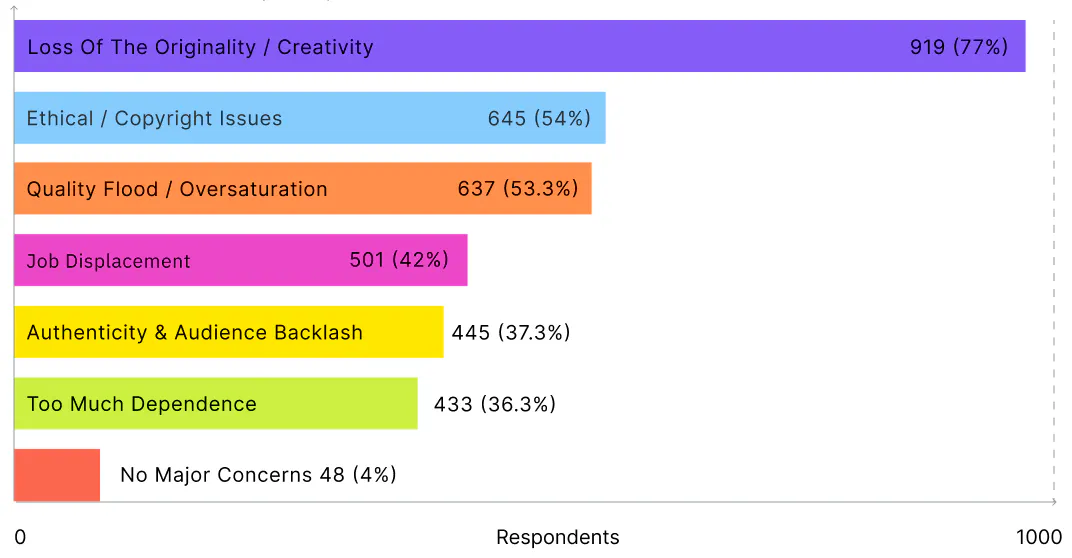
Task: Click the 445 (37.3%) value label
Action: point(511,332)
